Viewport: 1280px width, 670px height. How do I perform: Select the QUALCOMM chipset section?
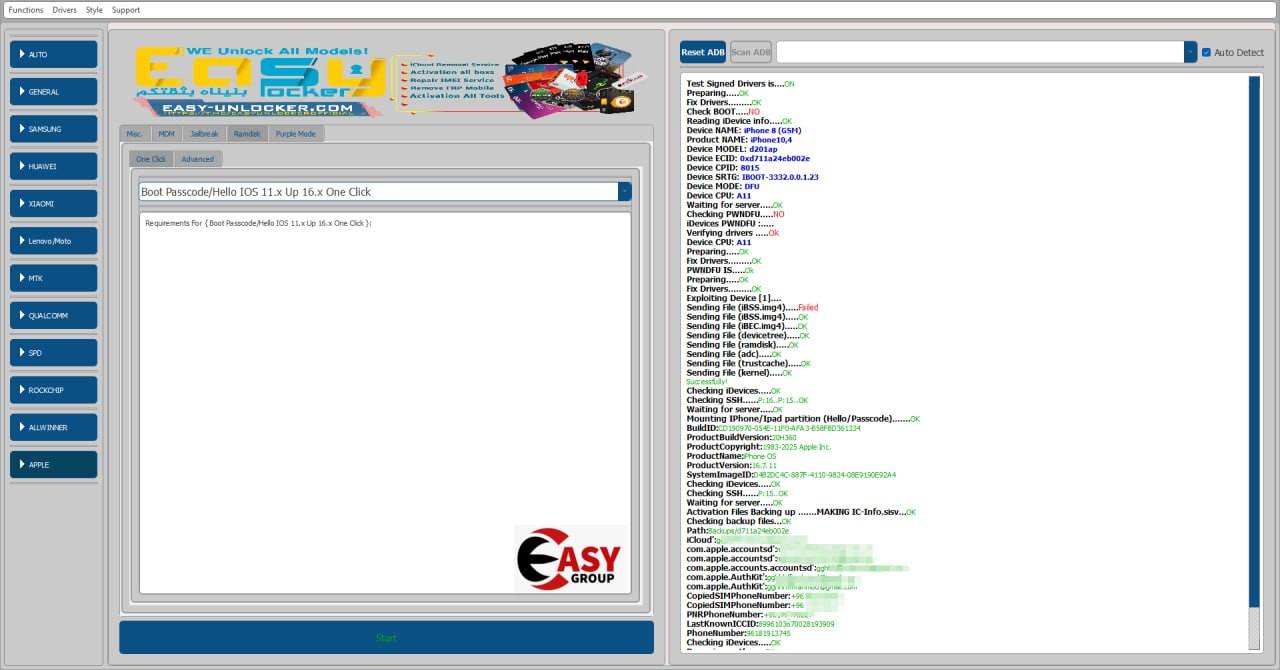(54, 315)
